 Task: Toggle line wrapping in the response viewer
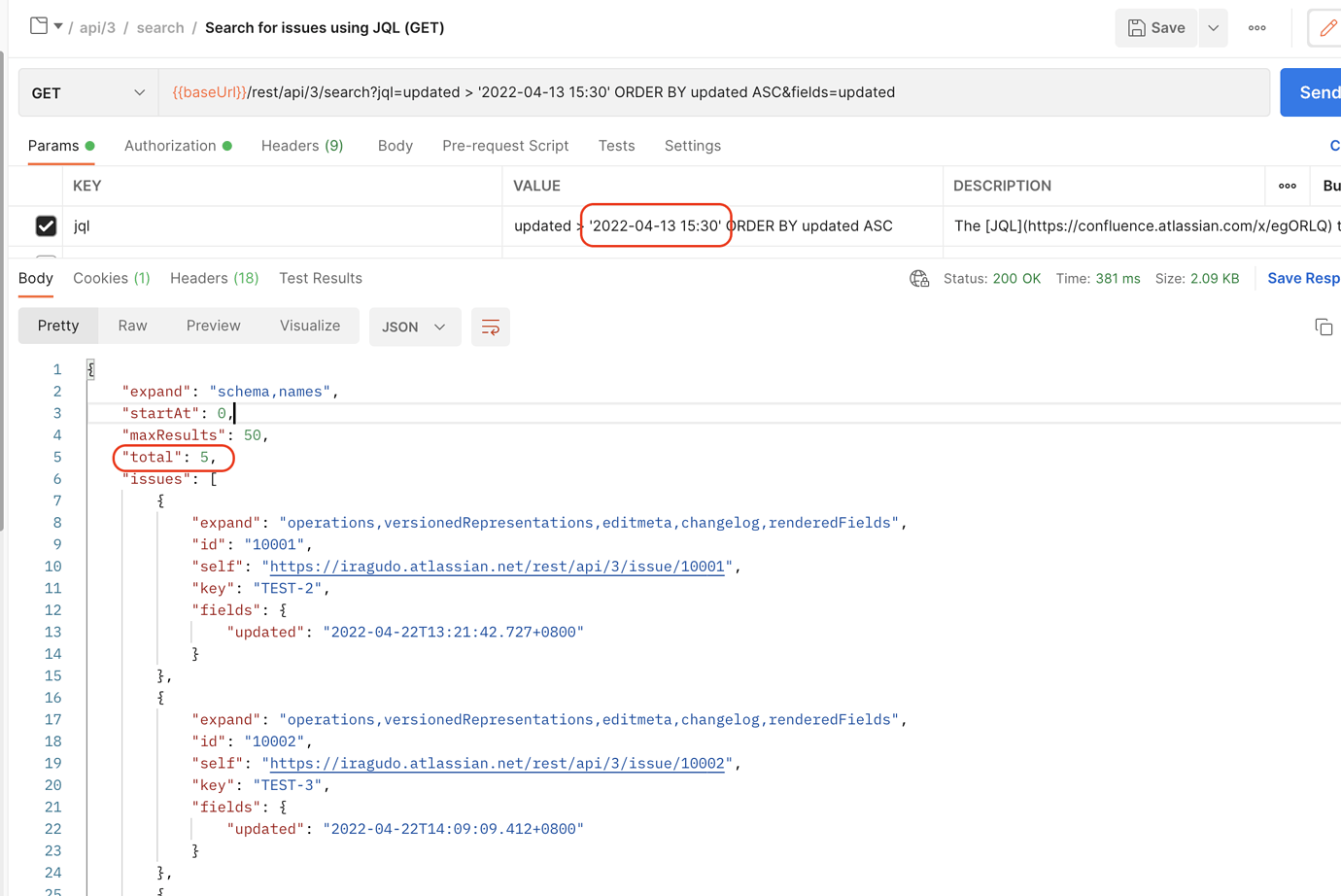pyautogui.click(x=490, y=327)
